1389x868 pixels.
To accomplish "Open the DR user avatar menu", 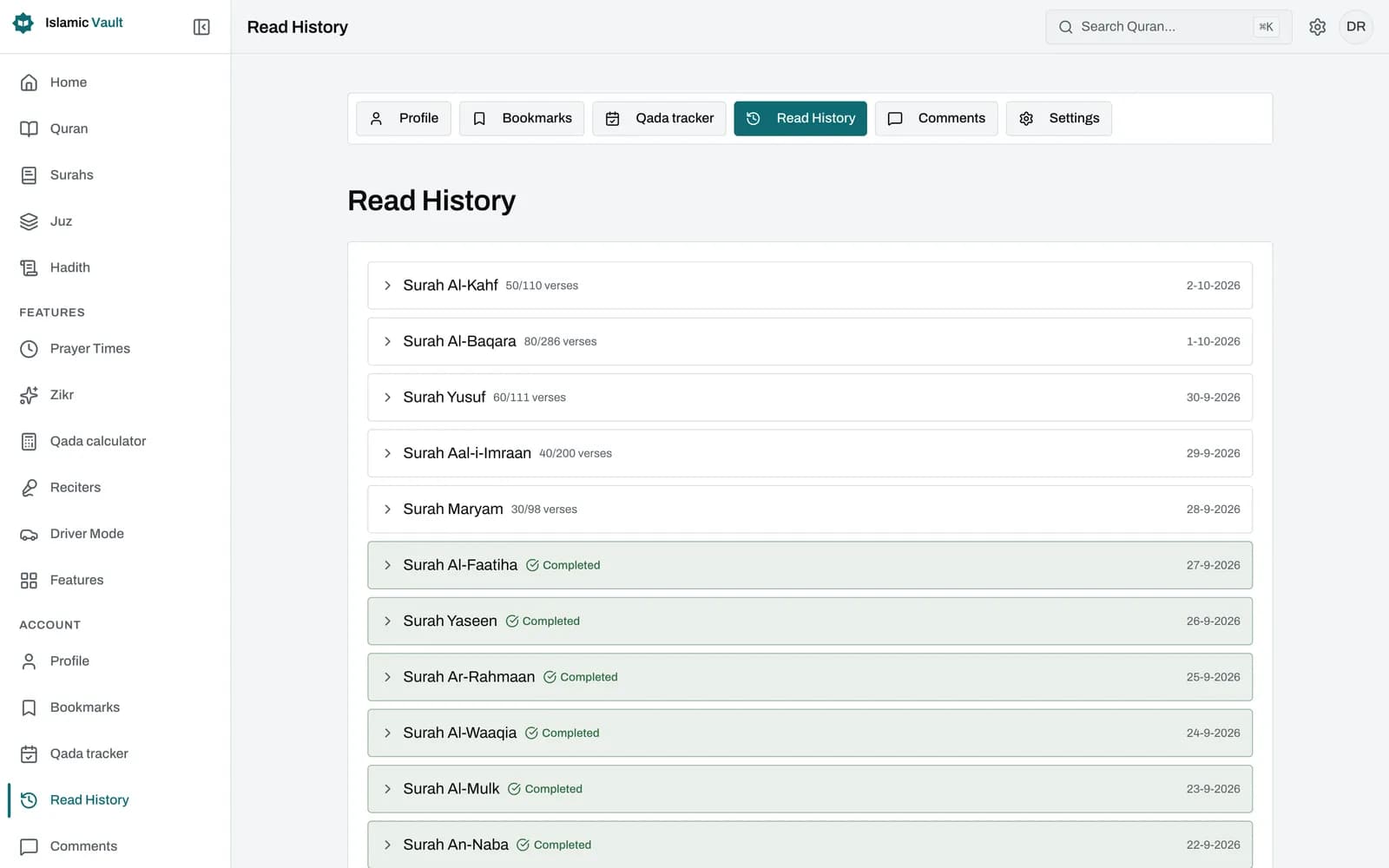I will pyautogui.click(x=1356, y=27).
